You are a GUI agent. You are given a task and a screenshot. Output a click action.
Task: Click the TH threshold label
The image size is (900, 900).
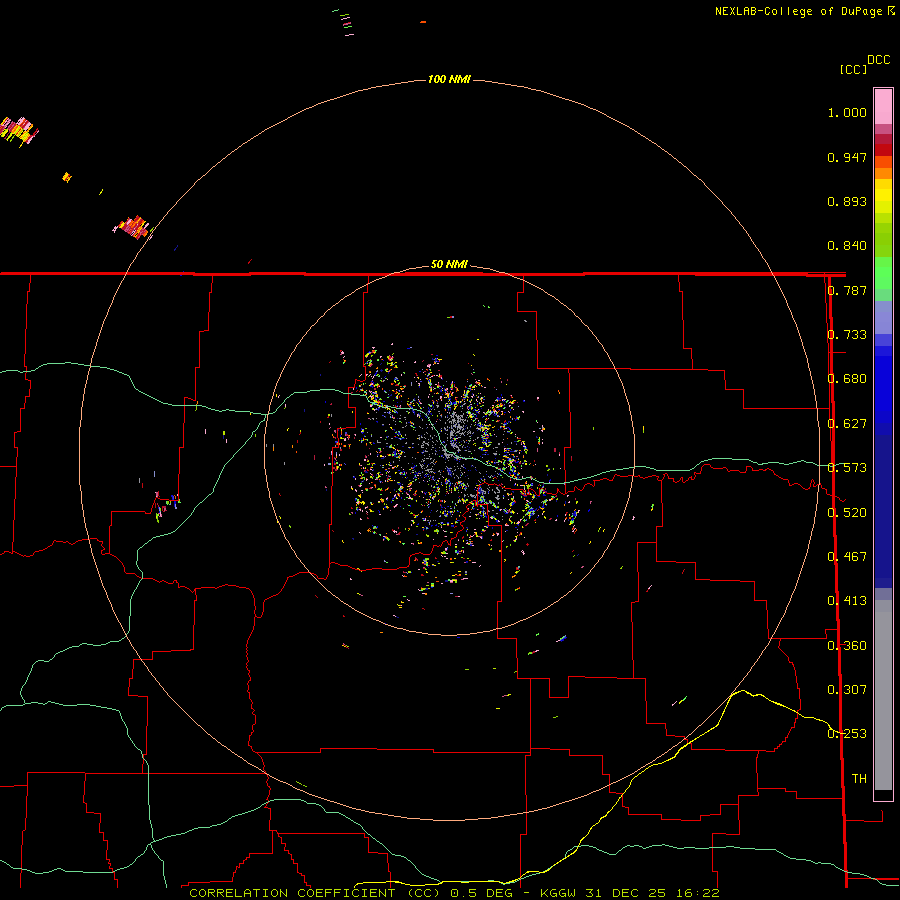point(859,779)
